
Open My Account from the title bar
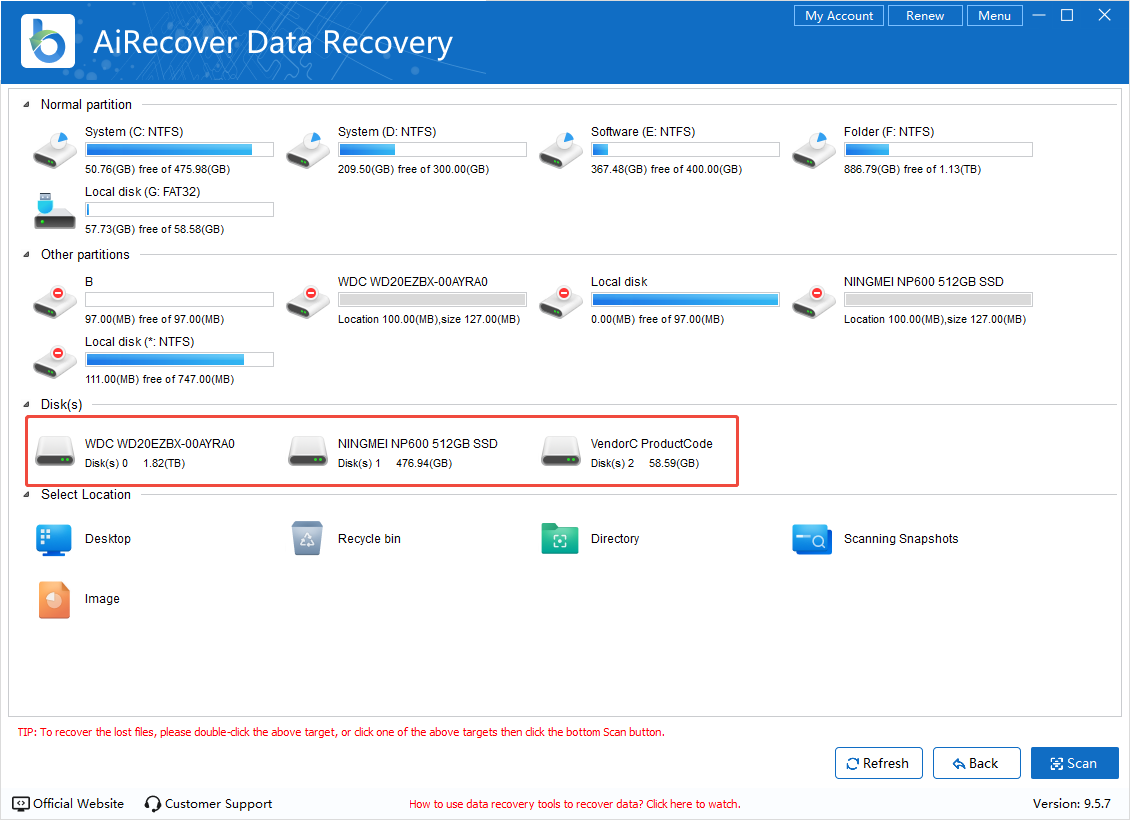(x=839, y=16)
